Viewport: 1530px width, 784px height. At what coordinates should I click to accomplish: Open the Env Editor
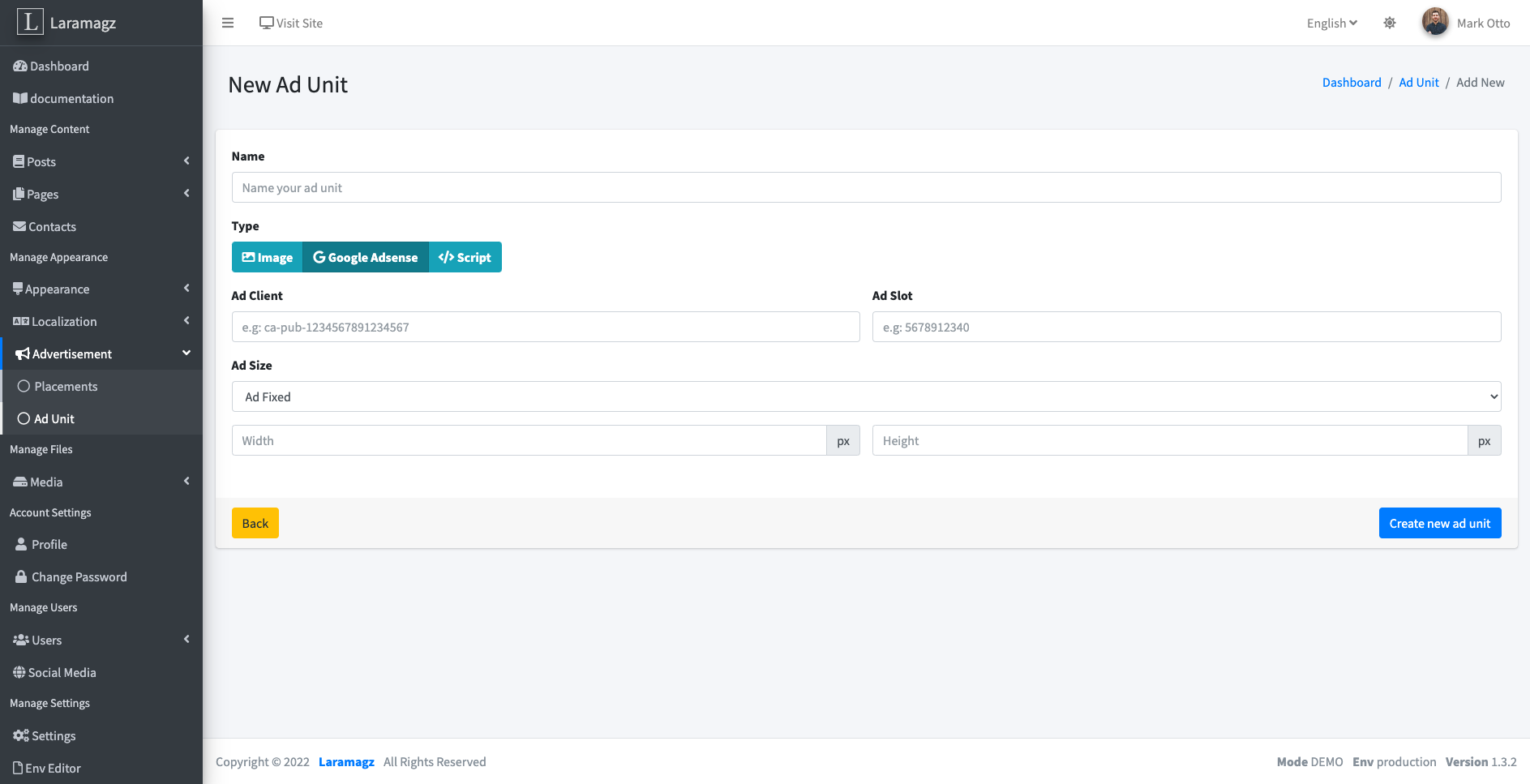click(53, 768)
